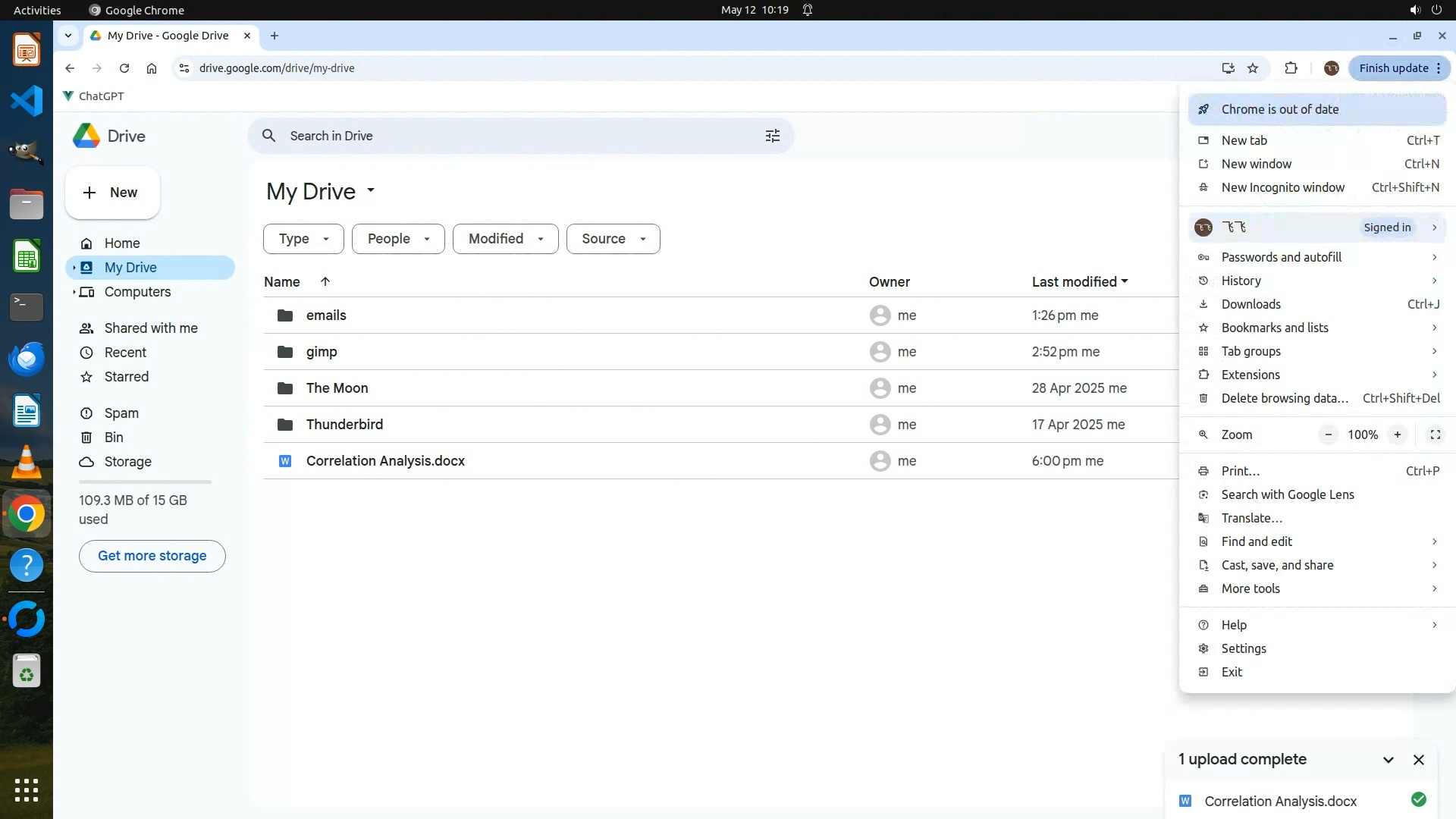Bookmark this page with the star icon
This screenshot has width=1456, height=819.
(1253, 68)
